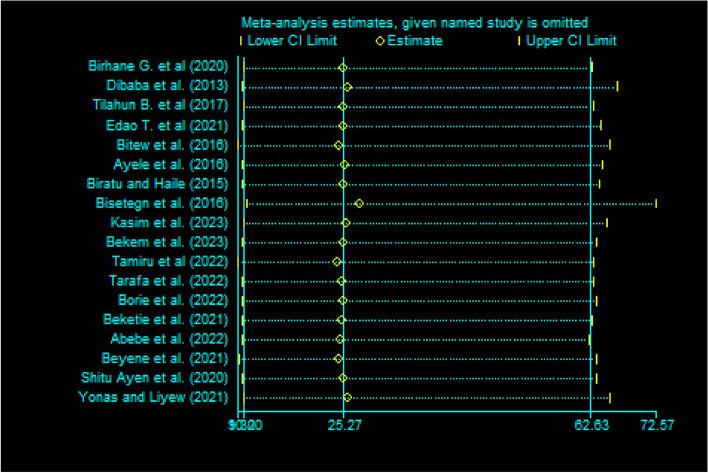Viewport: 708px width, 473px height.
Task: Select the 'Tamiru et al (2022)' study label
Action: pyautogui.click(x=170, y=261)
